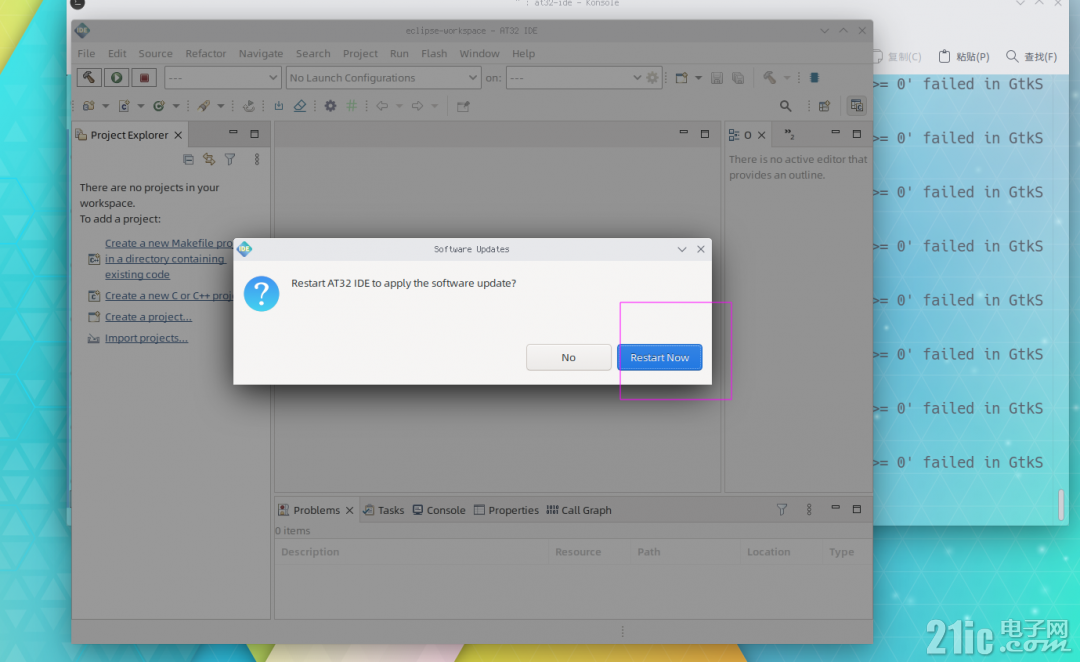Select the Problems tab
1080x662 pixels.
tap(315, 510)
